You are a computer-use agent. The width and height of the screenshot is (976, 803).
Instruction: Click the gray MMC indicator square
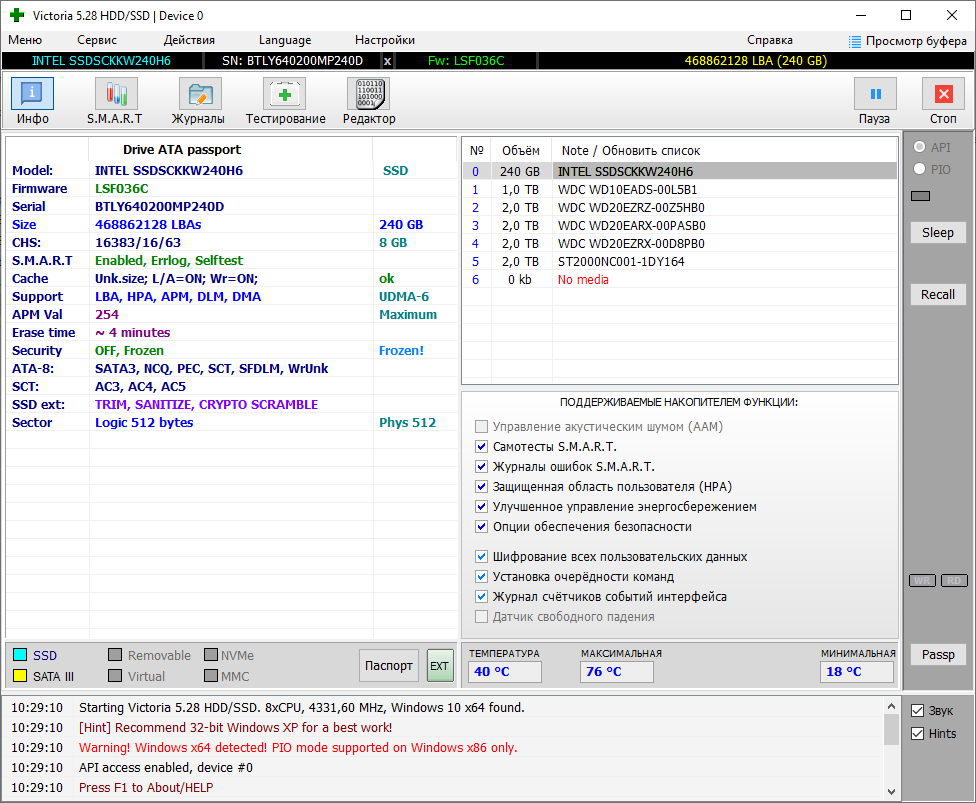(211, 676)
